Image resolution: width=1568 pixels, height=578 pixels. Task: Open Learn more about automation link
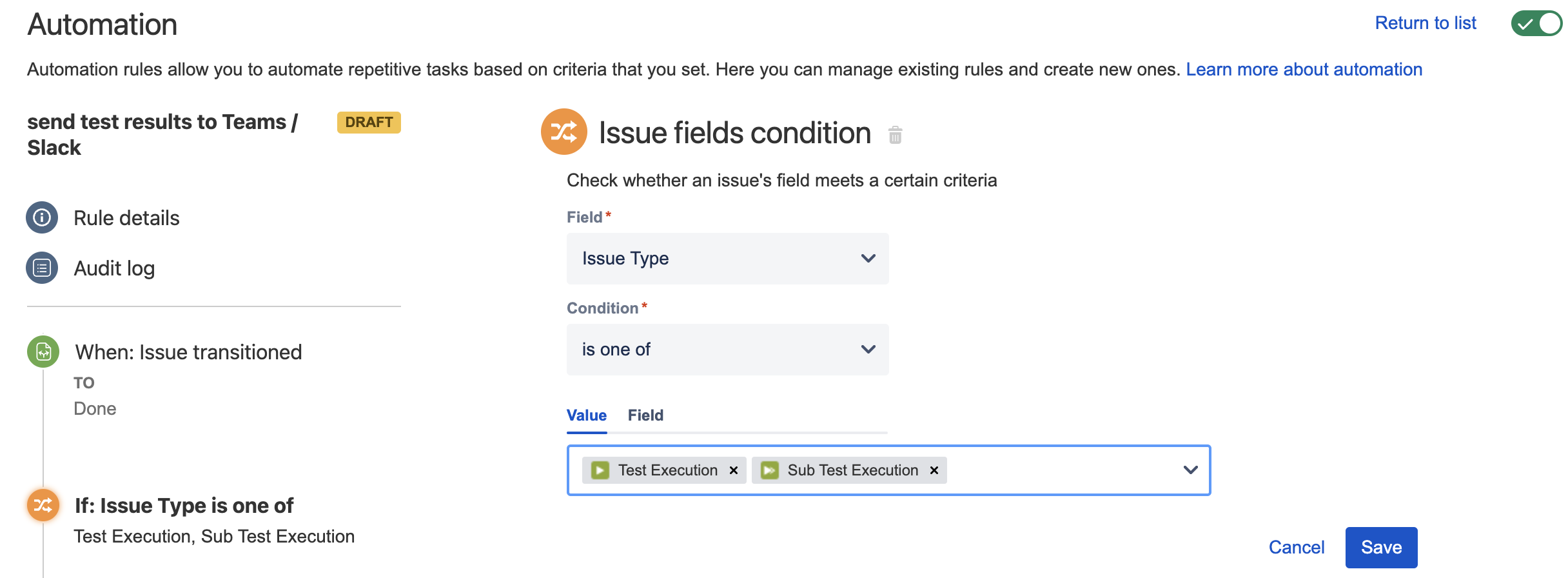coord(1304,70)
